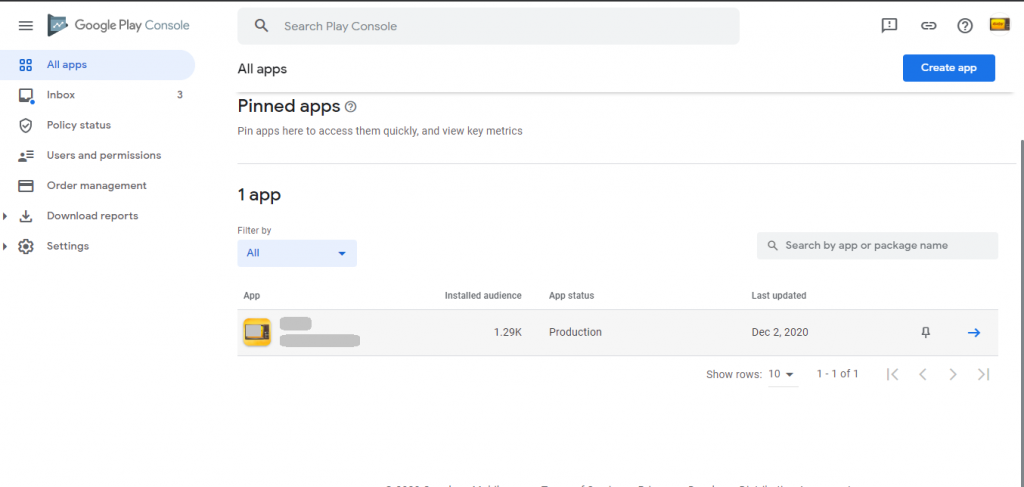The height and width of the screenshot is (487, 1024).
Task: Click the feedback speech bubble icon
Action: pos(889,26)
